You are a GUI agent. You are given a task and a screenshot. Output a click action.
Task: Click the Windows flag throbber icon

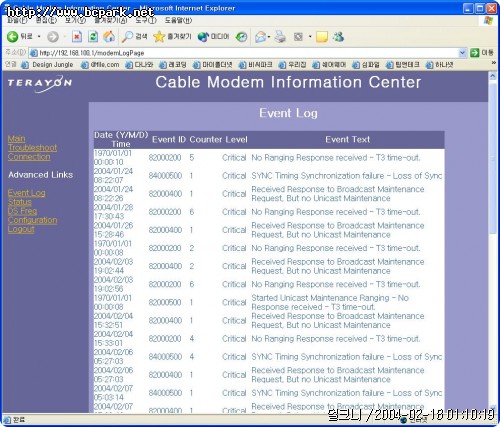pyautogui.click(x=488, y=21)
